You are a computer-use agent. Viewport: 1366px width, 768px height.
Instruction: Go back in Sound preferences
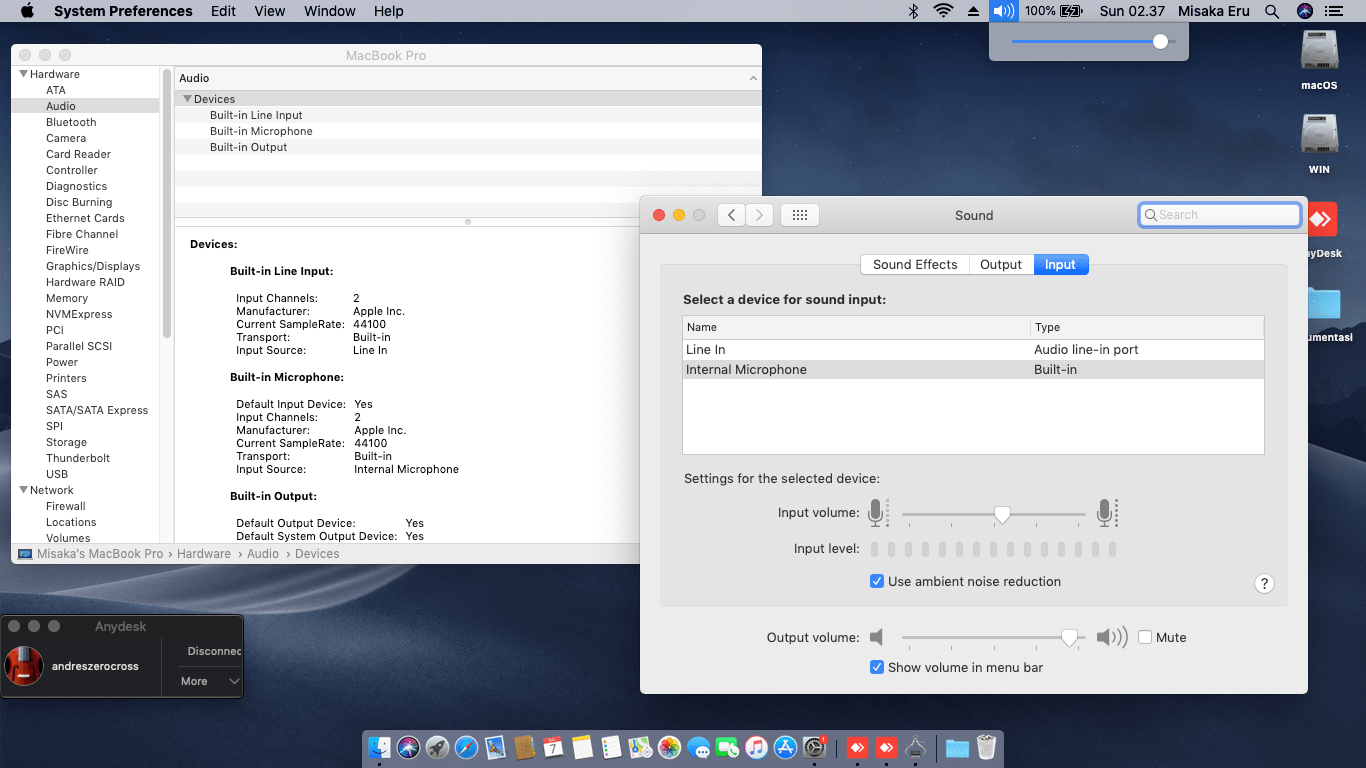pyautogui.click(x=731, y=215)
